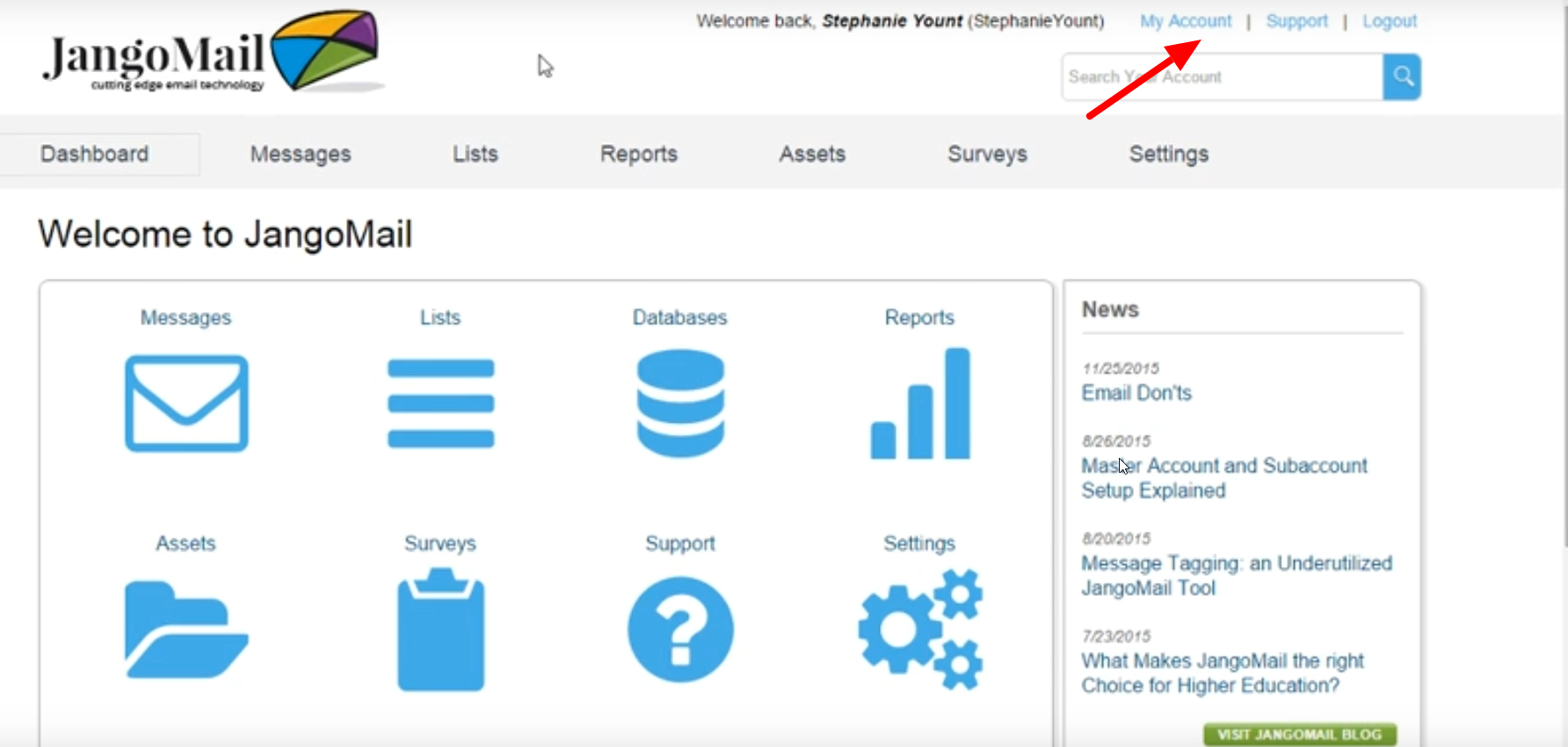
Task: Open the Lists menu in navigation bar
Action: [475, 154]
